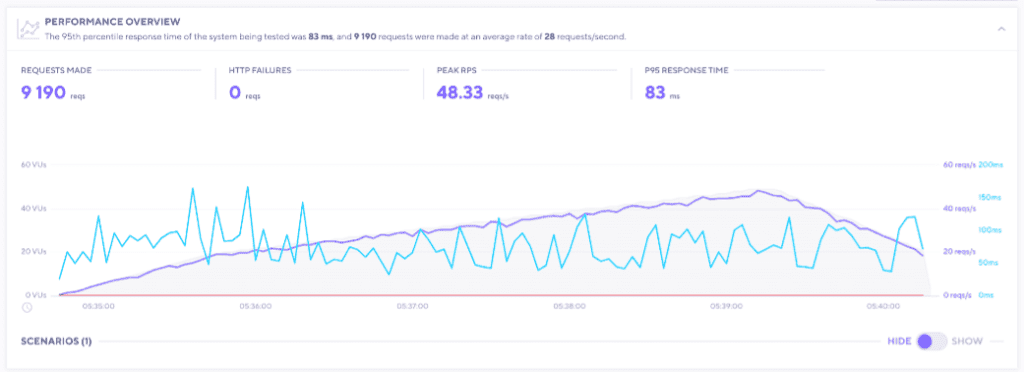Click the 05:38:00 time axis label
This screenshot has width=1024, height=372.
pos(570,305)
